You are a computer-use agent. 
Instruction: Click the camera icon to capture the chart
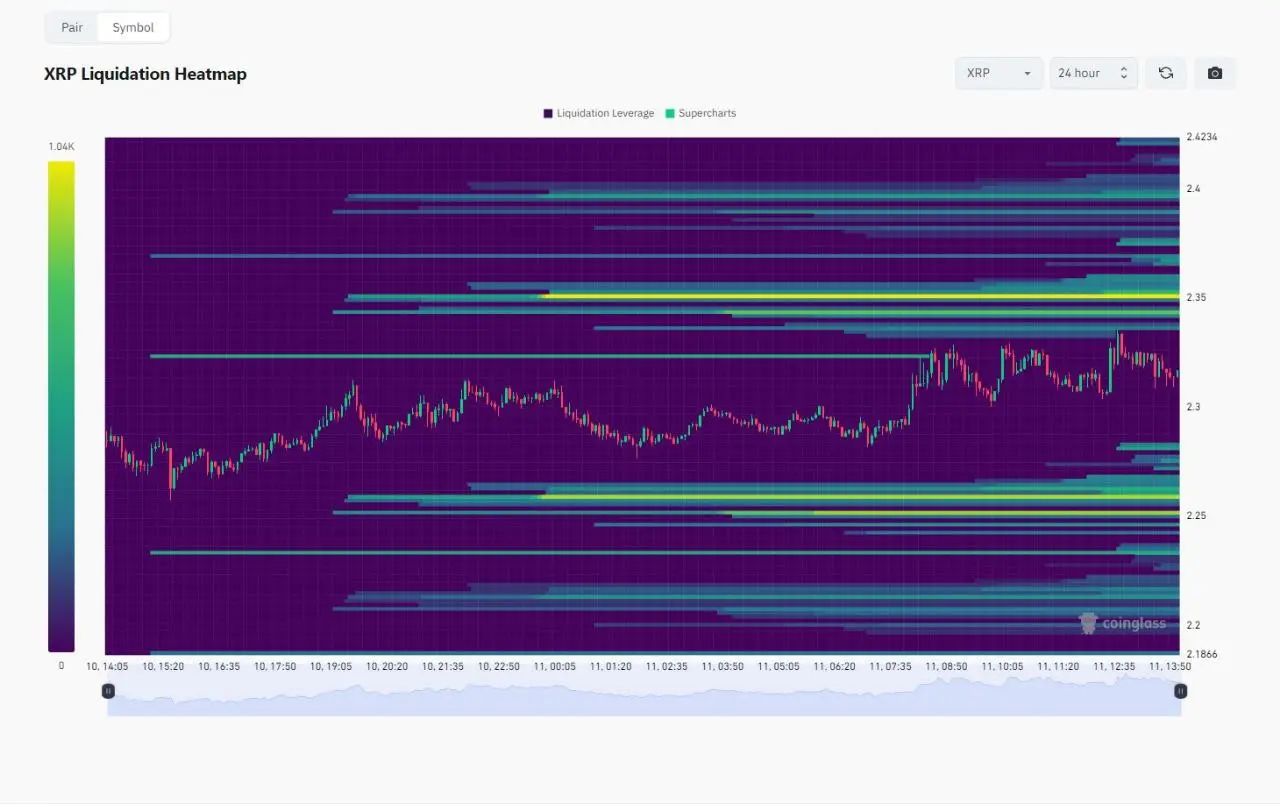point(1215,72)
